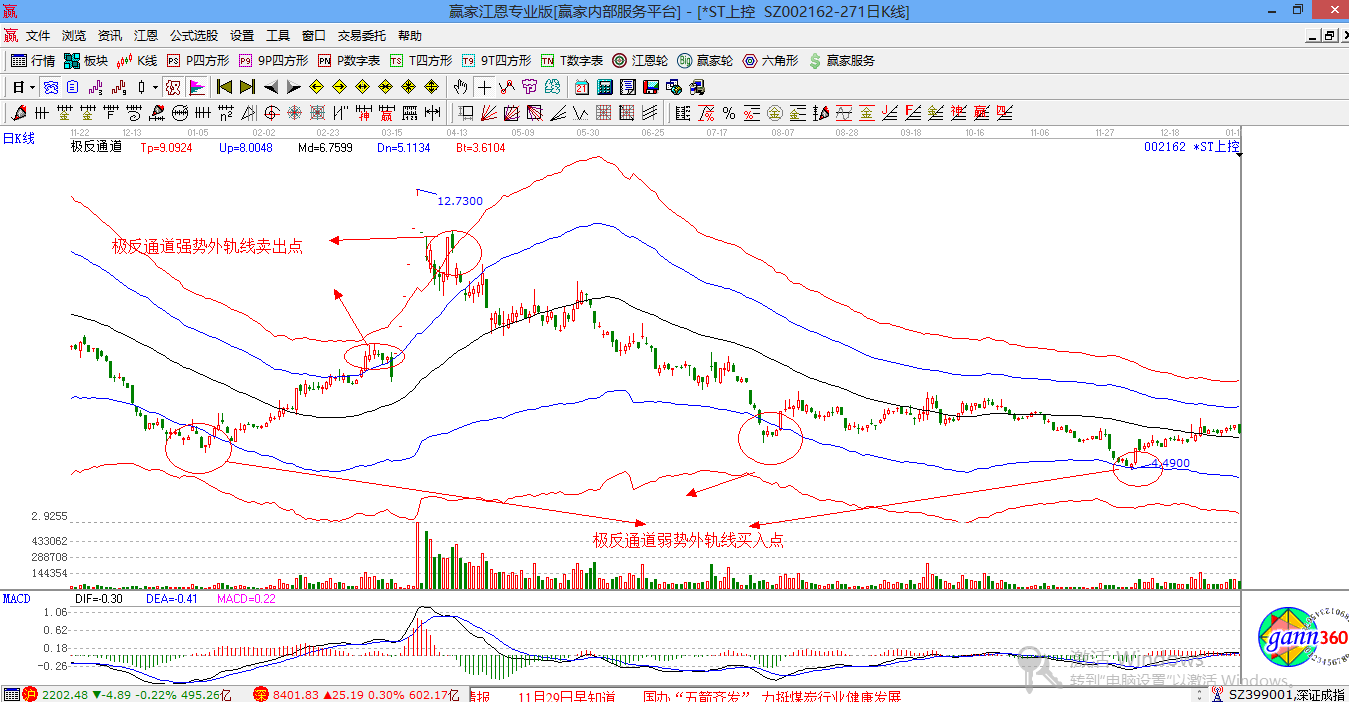Screen dimensions: 1349x702
Task: Click the MACD indicator label
Action: pyautogui.click(x=16, y=599)
